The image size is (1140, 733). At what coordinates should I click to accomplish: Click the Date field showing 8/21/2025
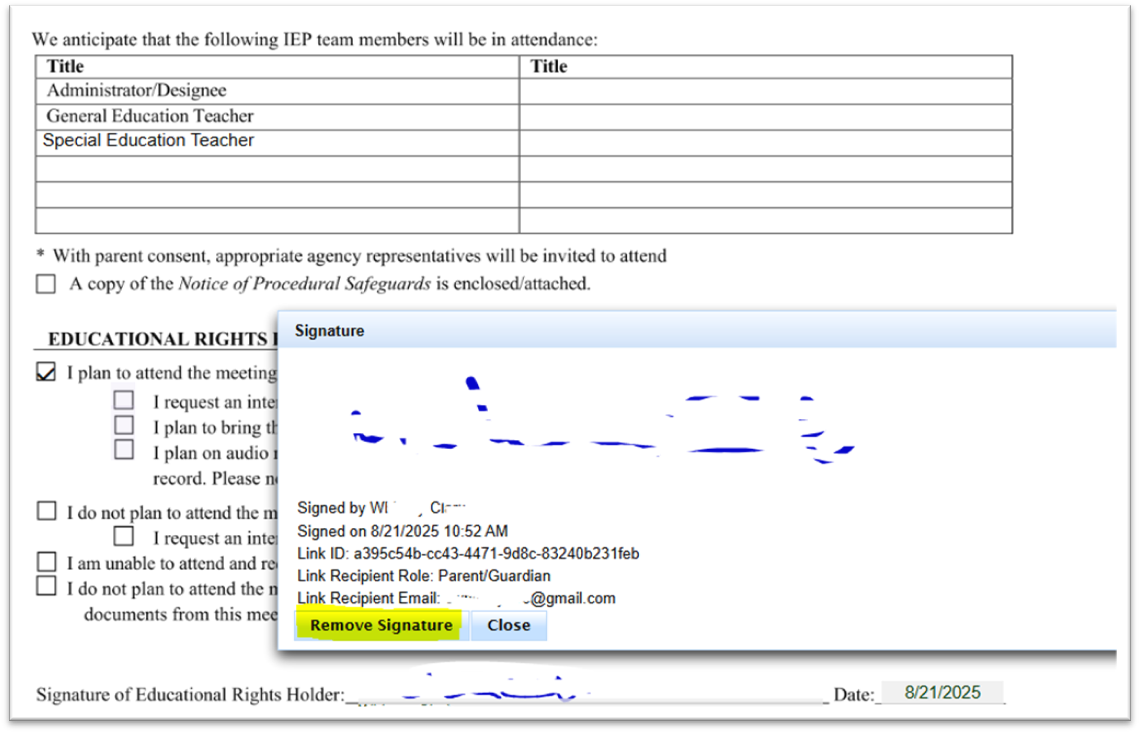tap(942, 693)
